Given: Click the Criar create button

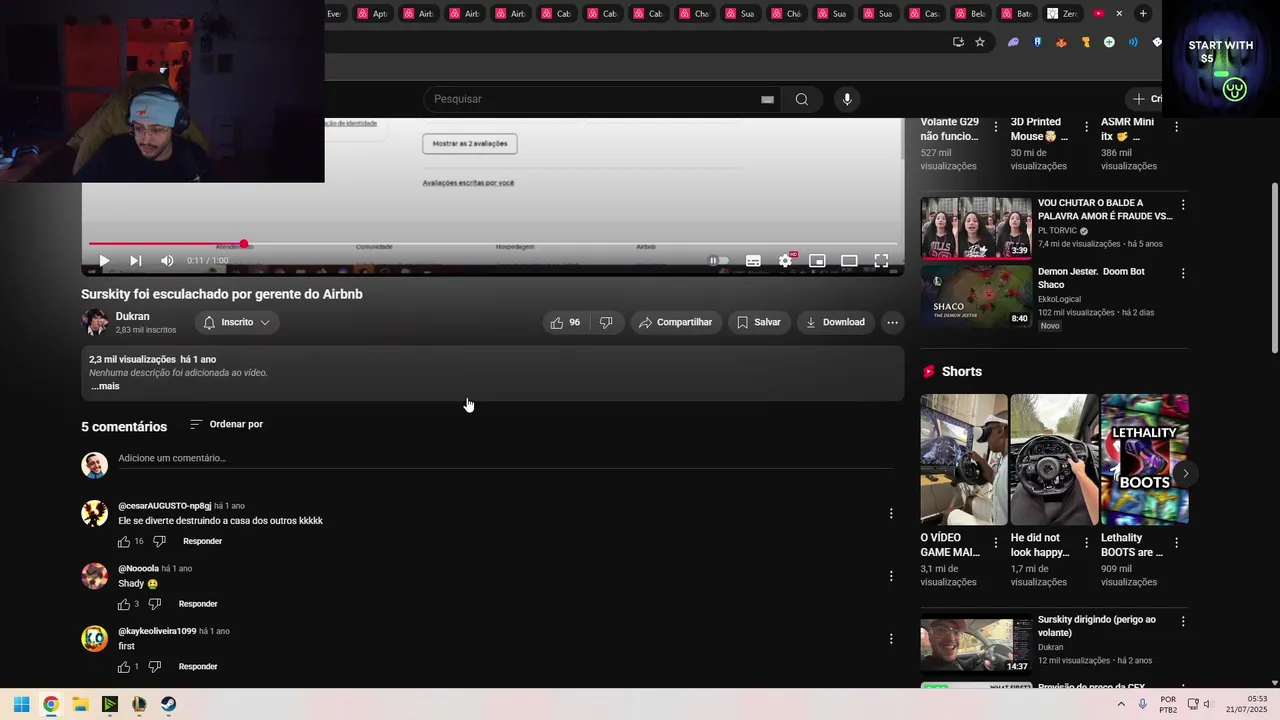Looking at the screenshot, I should [1145, 99].
